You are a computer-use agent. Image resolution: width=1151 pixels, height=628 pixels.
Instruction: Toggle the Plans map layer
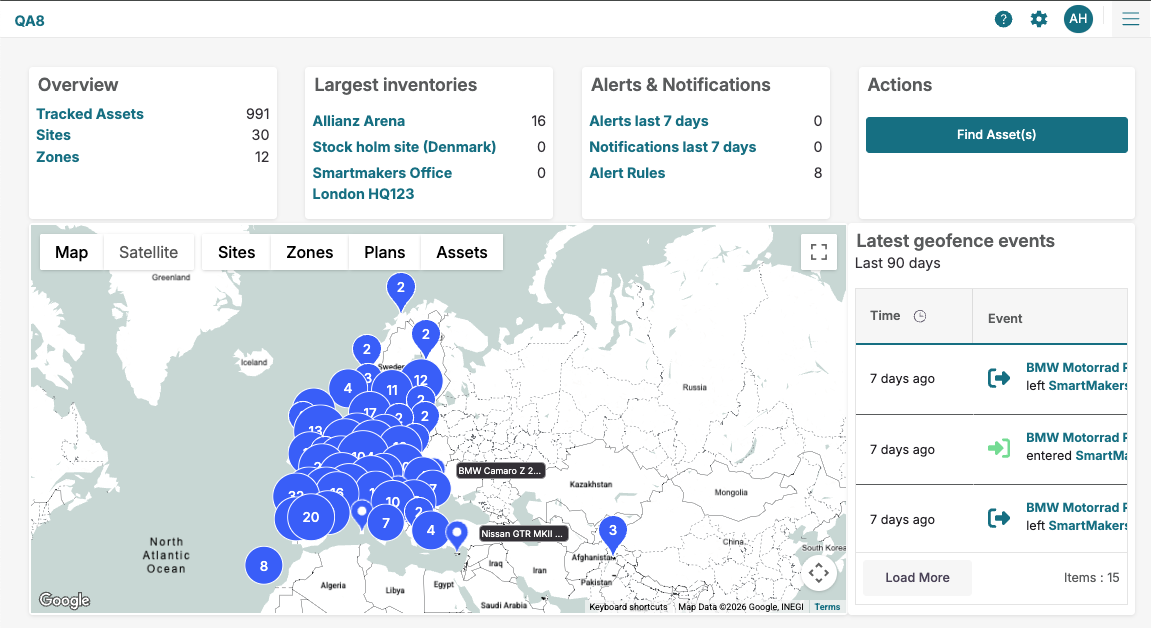pyautogui.click(x=385, y=252)
